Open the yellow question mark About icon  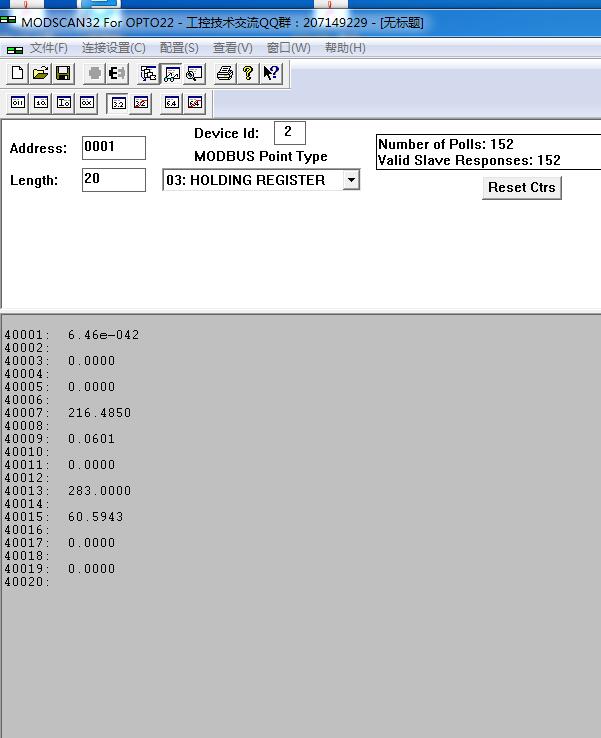coord(248,73)
